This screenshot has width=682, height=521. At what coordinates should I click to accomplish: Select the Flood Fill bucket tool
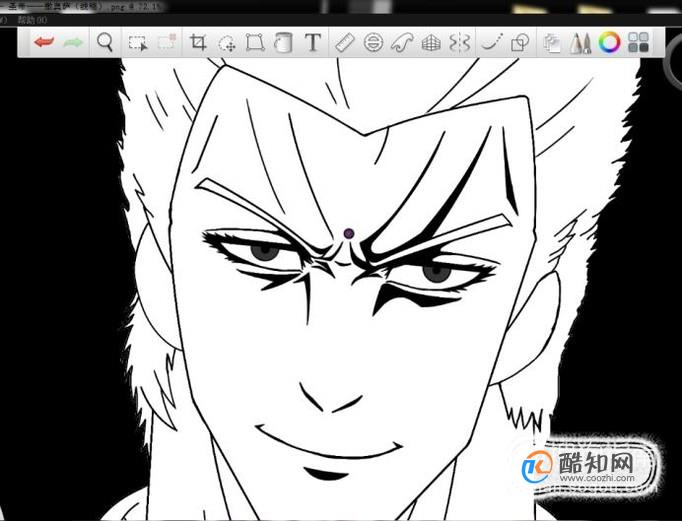click(283, 43)
